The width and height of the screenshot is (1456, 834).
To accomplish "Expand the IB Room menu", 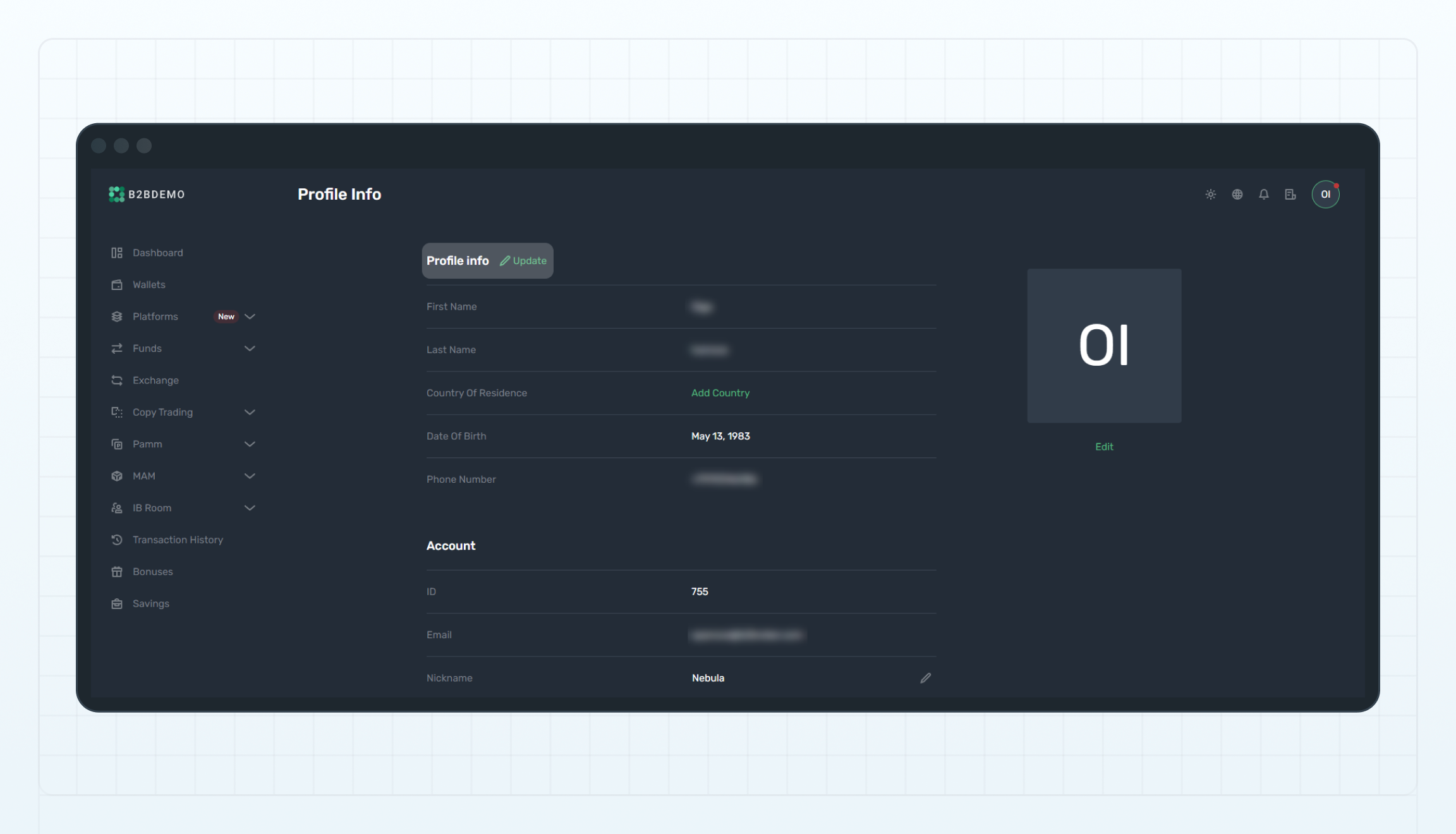I will pyautogui.click(x=250, y=507).
